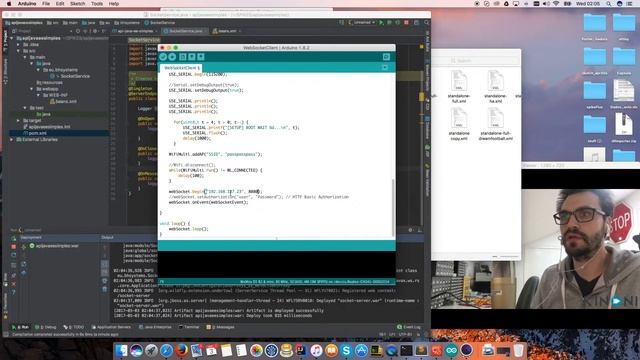This screenshot has width=640, height=360.
Task: Open the Arduino application menu
Action: 27,4
